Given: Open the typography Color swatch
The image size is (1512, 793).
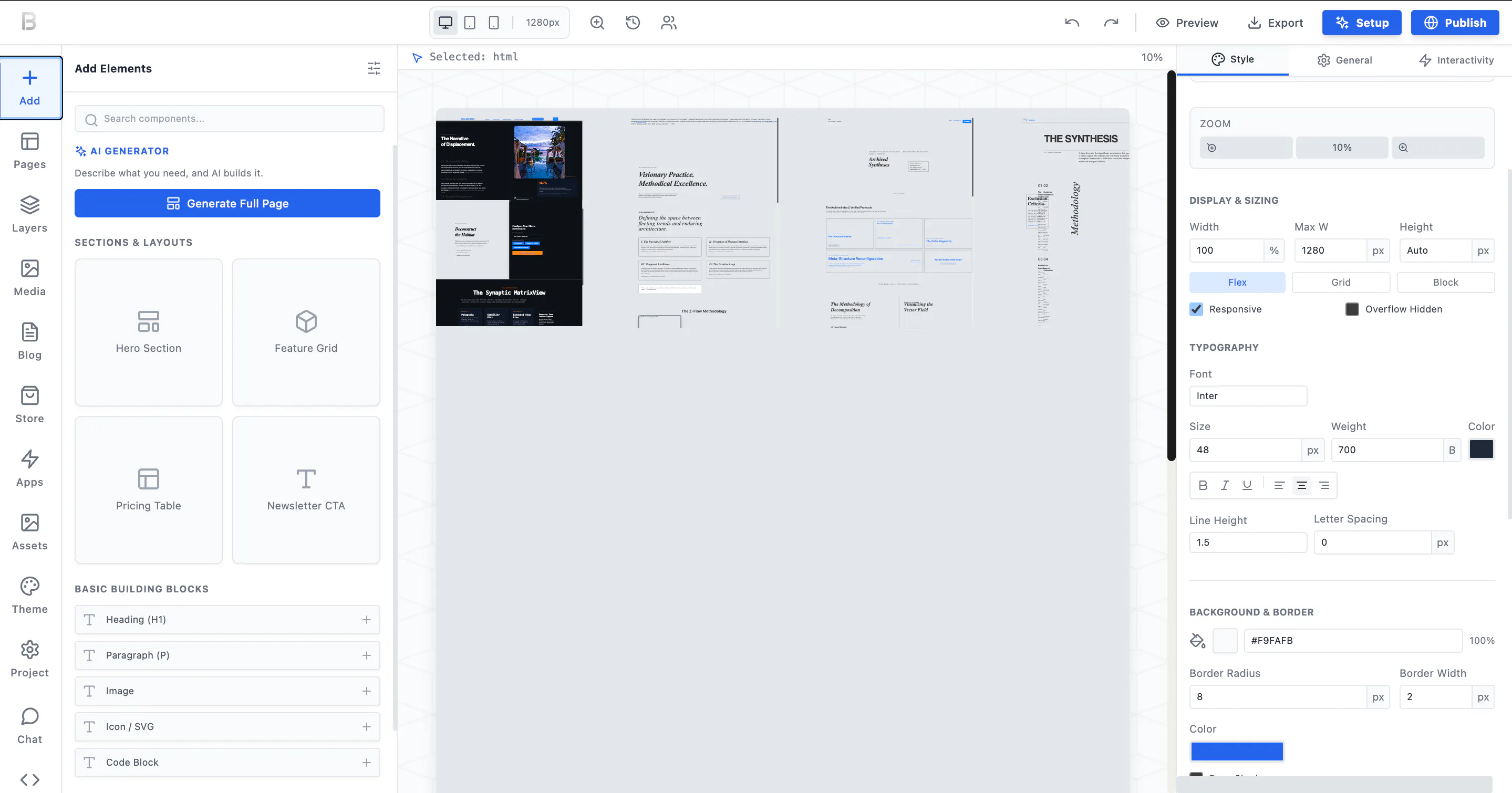Looking at the screenshot, I should [1481, 450].
